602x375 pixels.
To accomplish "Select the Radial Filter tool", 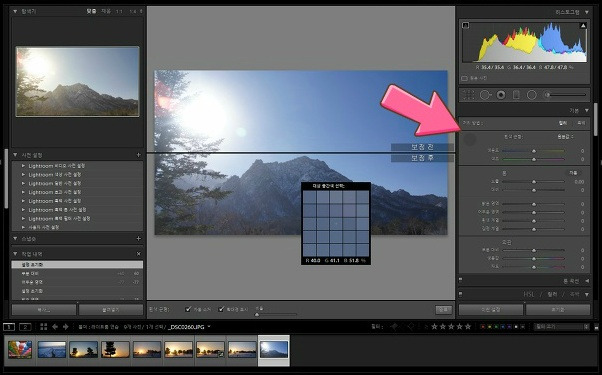I will 532,95.
